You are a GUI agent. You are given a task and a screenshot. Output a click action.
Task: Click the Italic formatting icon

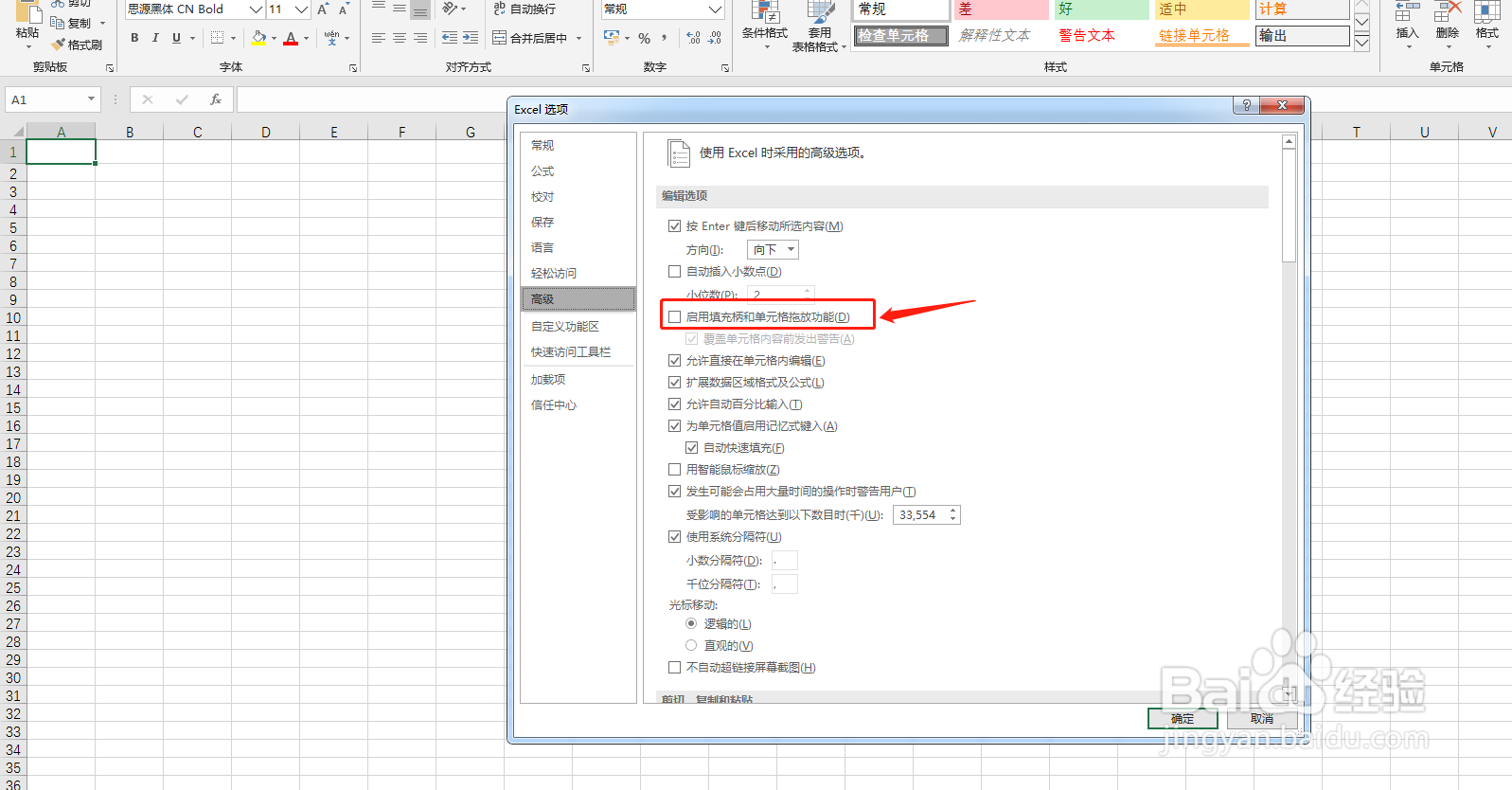tap(155, 38)
